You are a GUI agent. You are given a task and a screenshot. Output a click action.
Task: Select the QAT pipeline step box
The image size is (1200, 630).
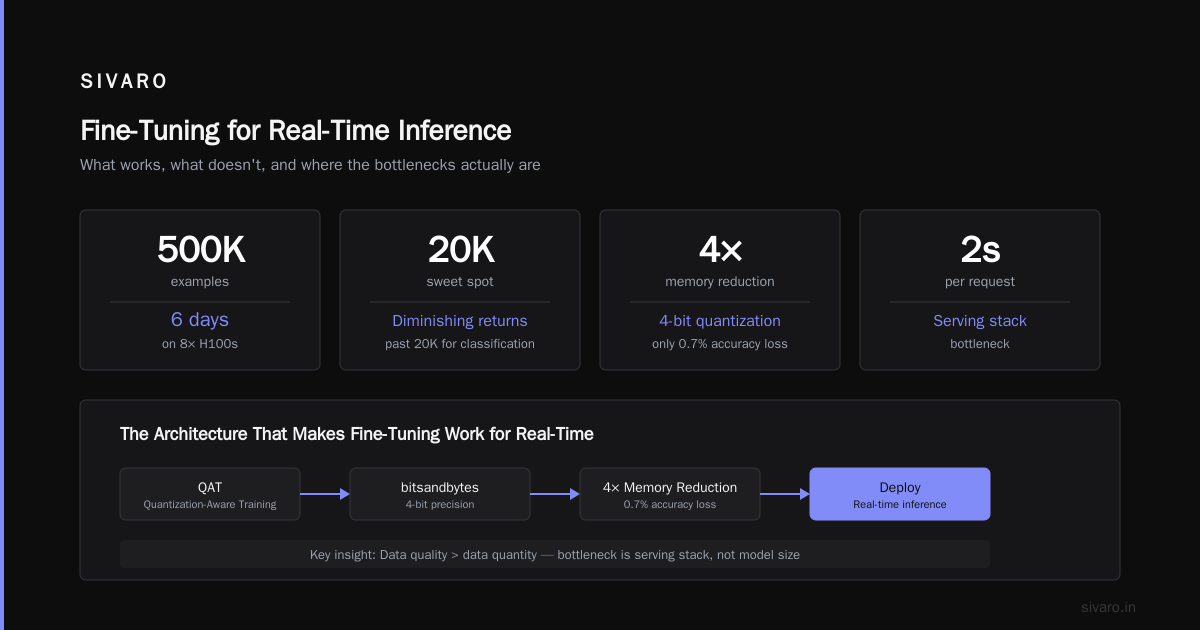pyautogui.click(x=210, y=494)
